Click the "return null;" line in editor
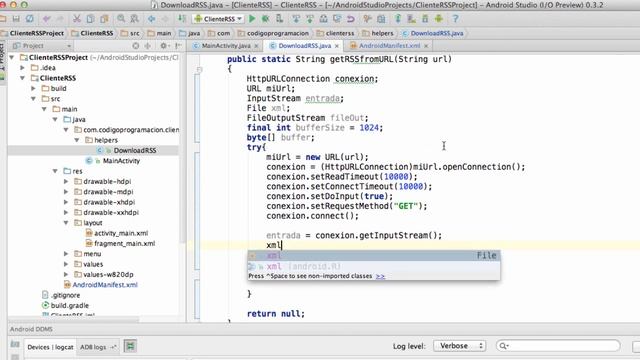This screenshot has width=640, height=360. coord(276,313)
